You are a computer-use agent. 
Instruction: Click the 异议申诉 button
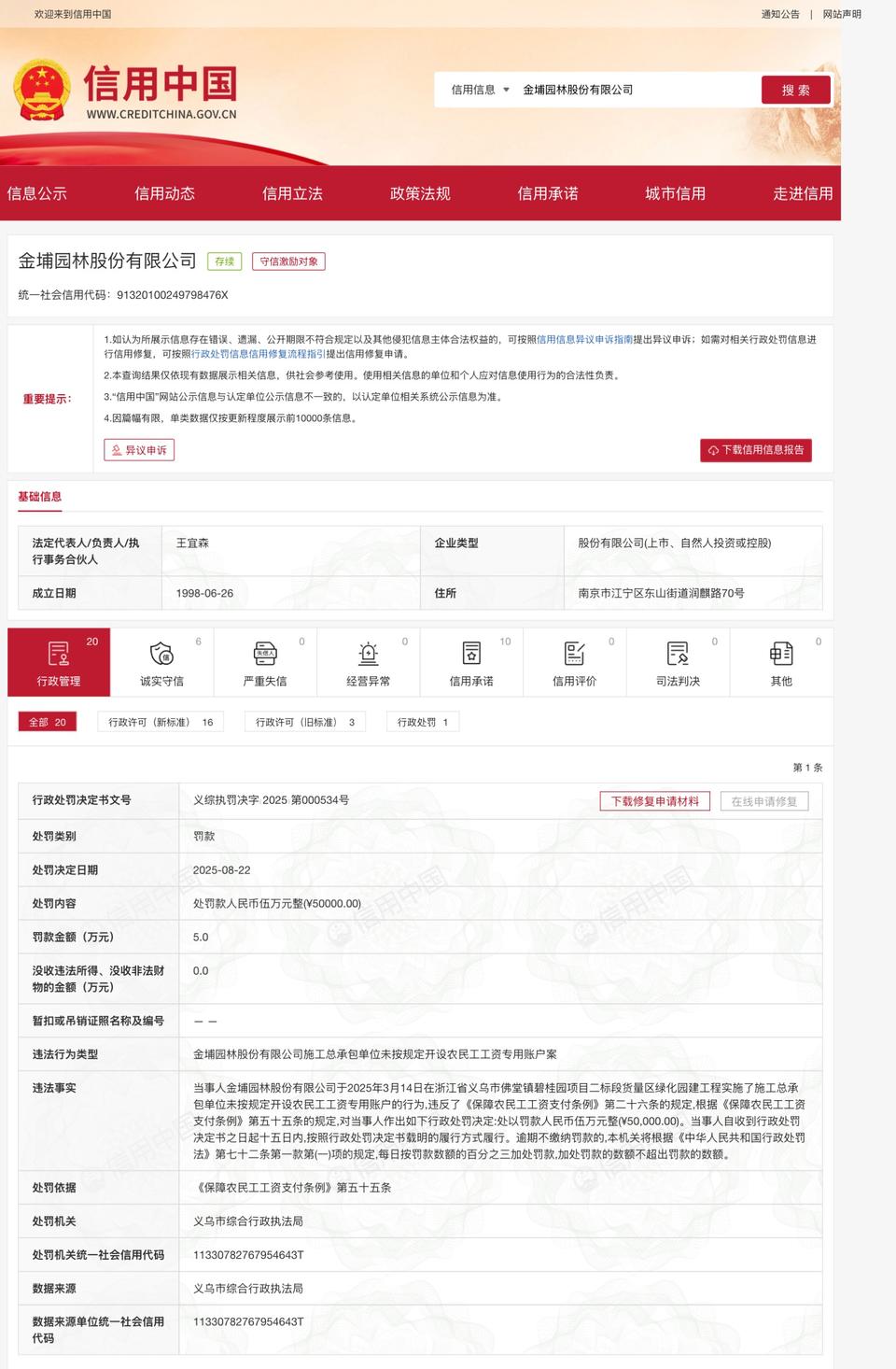139,450
